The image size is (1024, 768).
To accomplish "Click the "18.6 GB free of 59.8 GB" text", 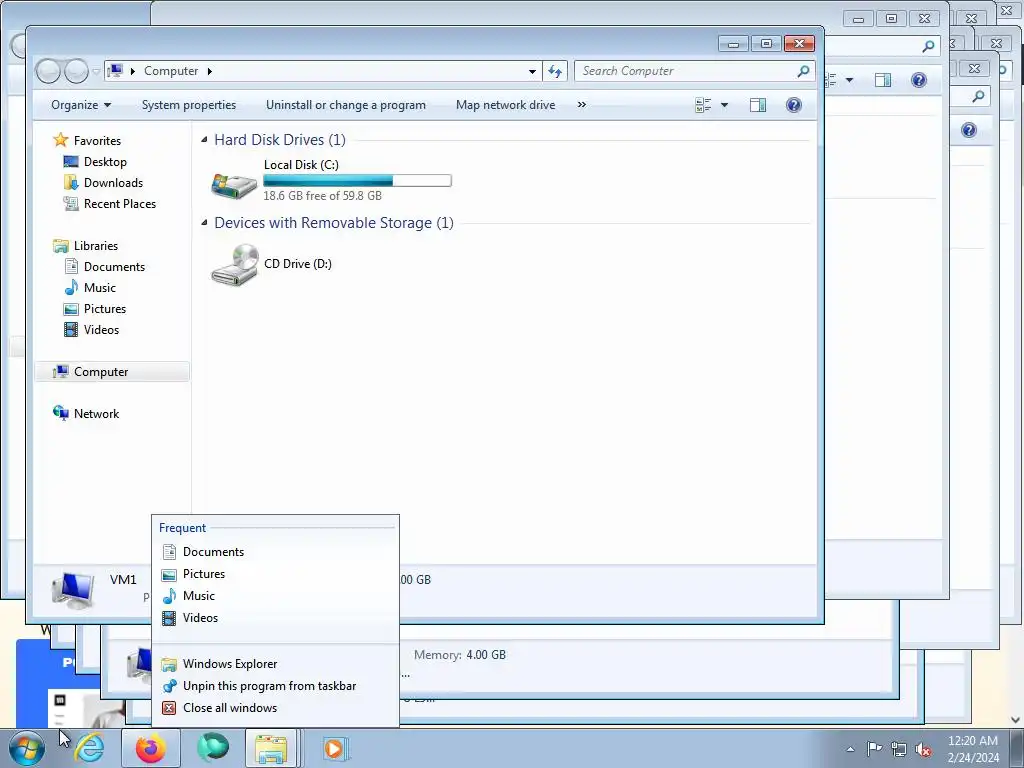I will point(323,196).
